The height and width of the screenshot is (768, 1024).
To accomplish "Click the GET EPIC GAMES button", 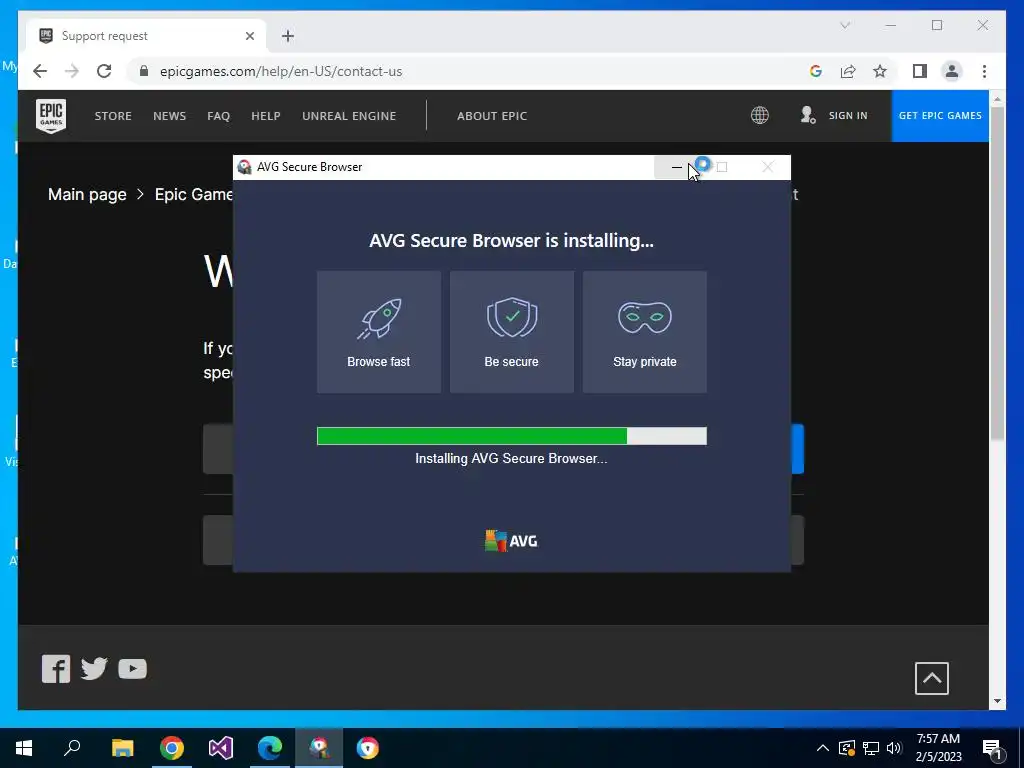I will 940,116.
